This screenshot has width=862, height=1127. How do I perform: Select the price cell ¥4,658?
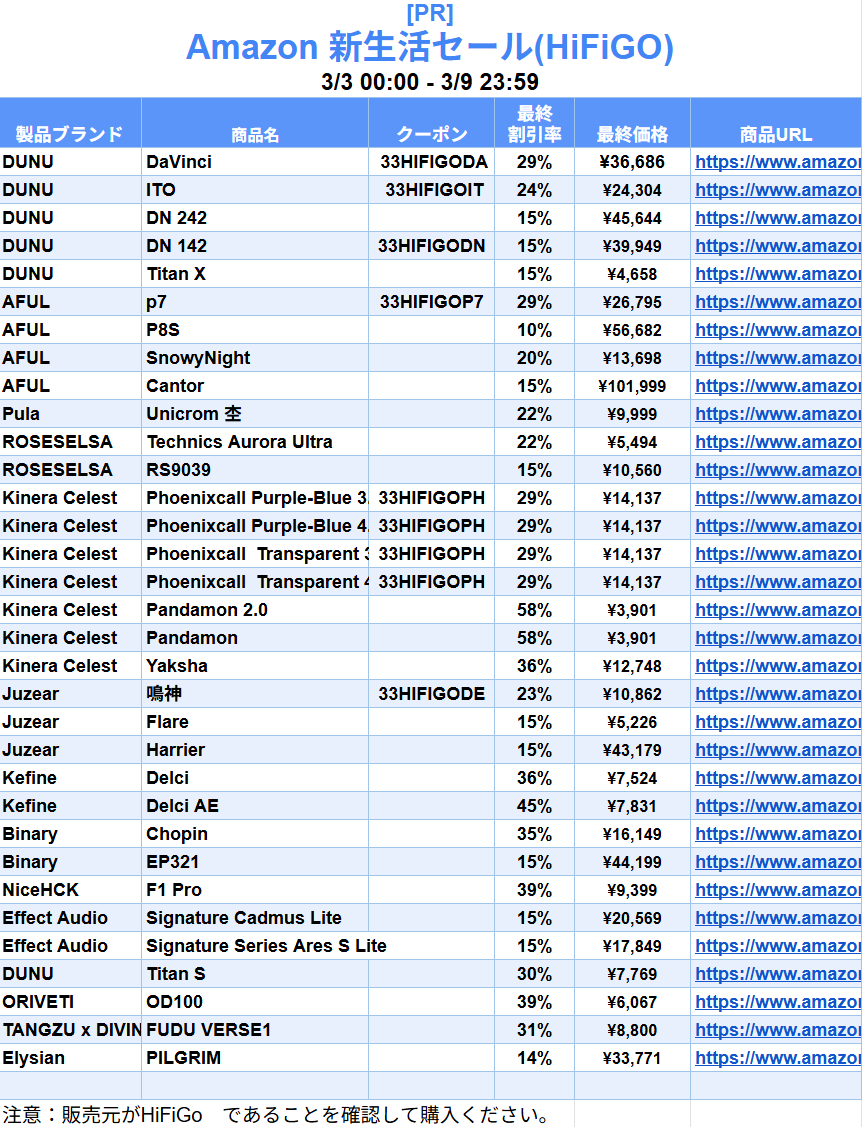[x=632, y=274]
